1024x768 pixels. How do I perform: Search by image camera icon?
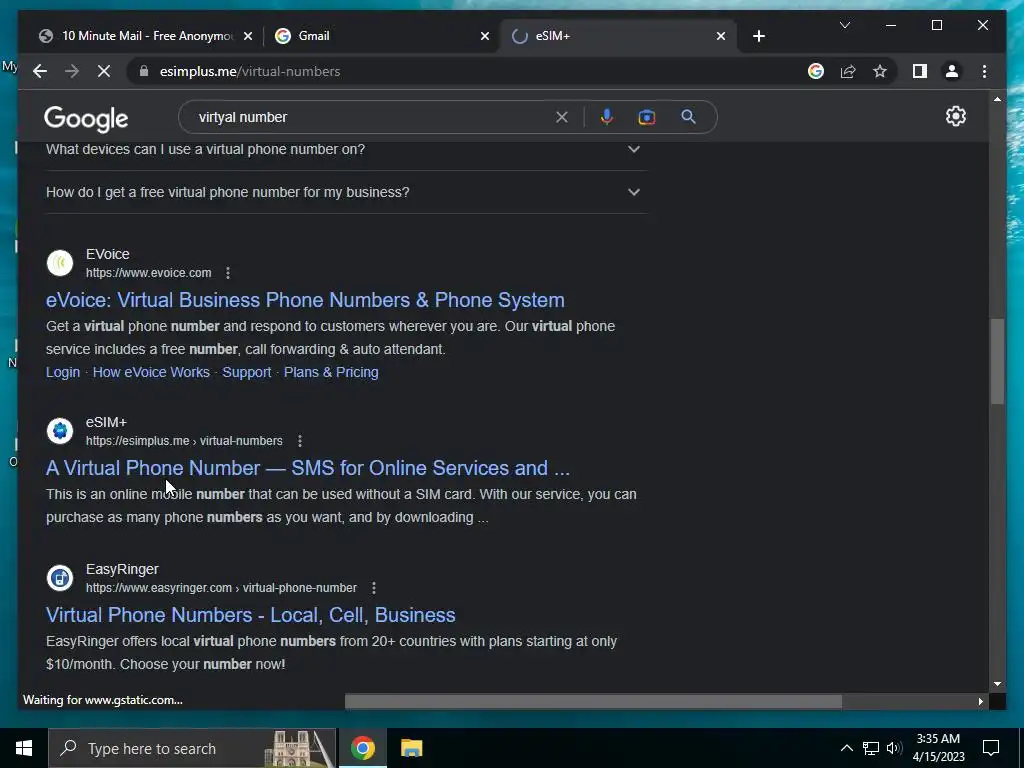[647, 117]
